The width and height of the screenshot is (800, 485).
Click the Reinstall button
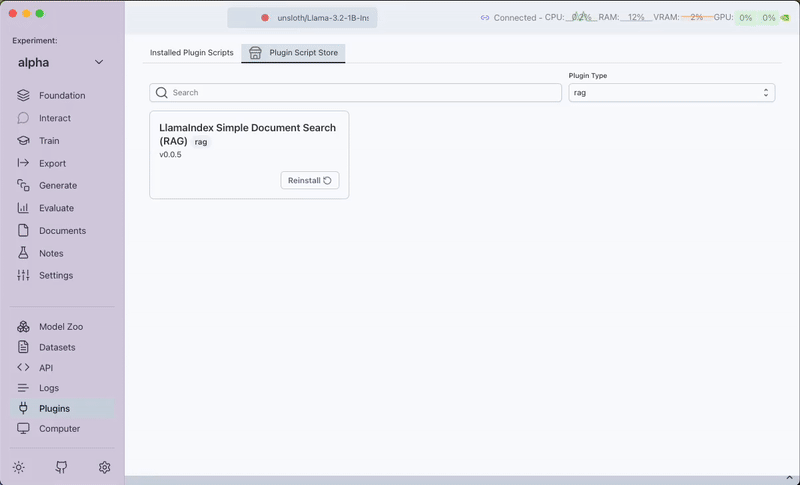tap(310, 181)
